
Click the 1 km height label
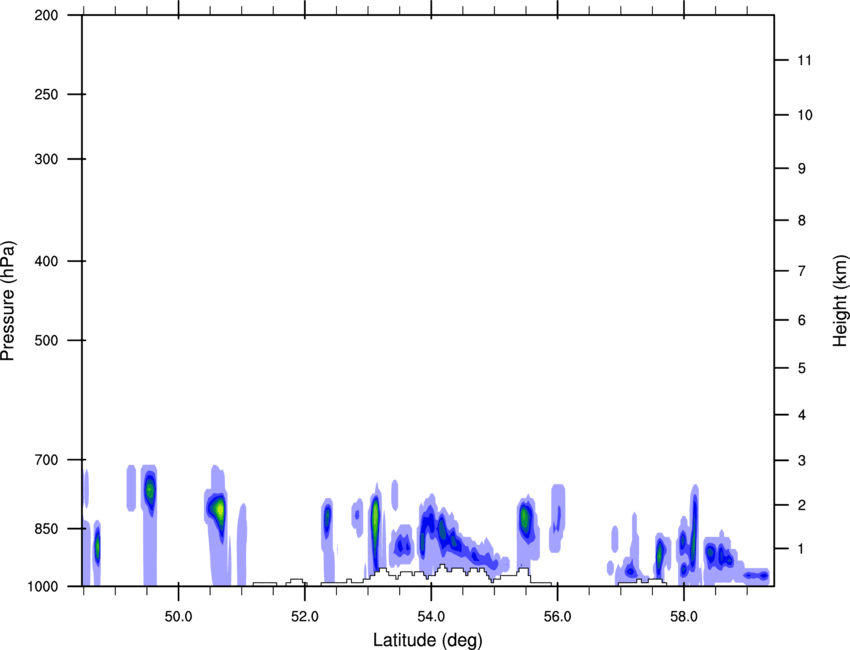click(802, 549)
